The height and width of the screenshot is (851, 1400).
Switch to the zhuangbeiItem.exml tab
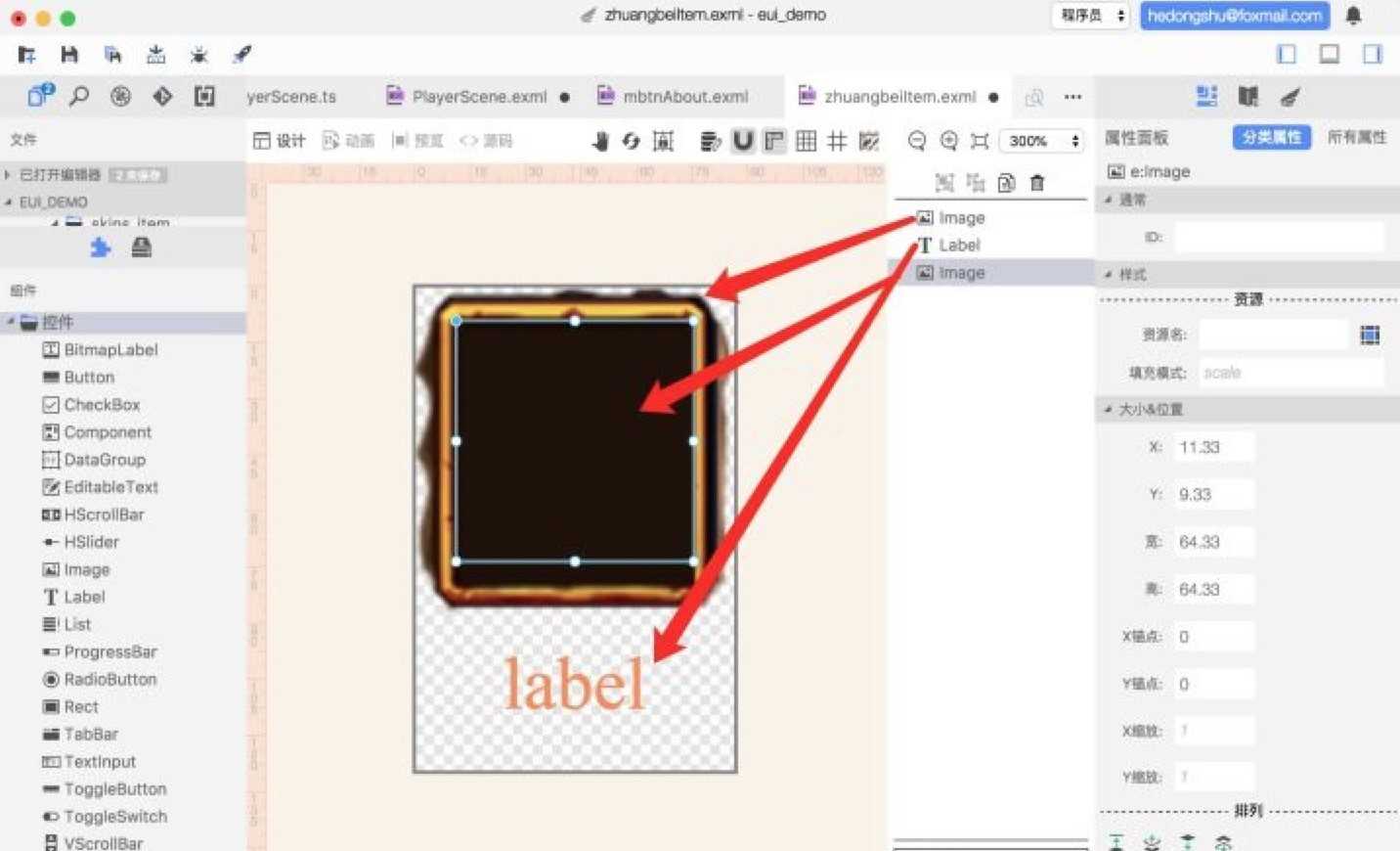click(899, 97)
